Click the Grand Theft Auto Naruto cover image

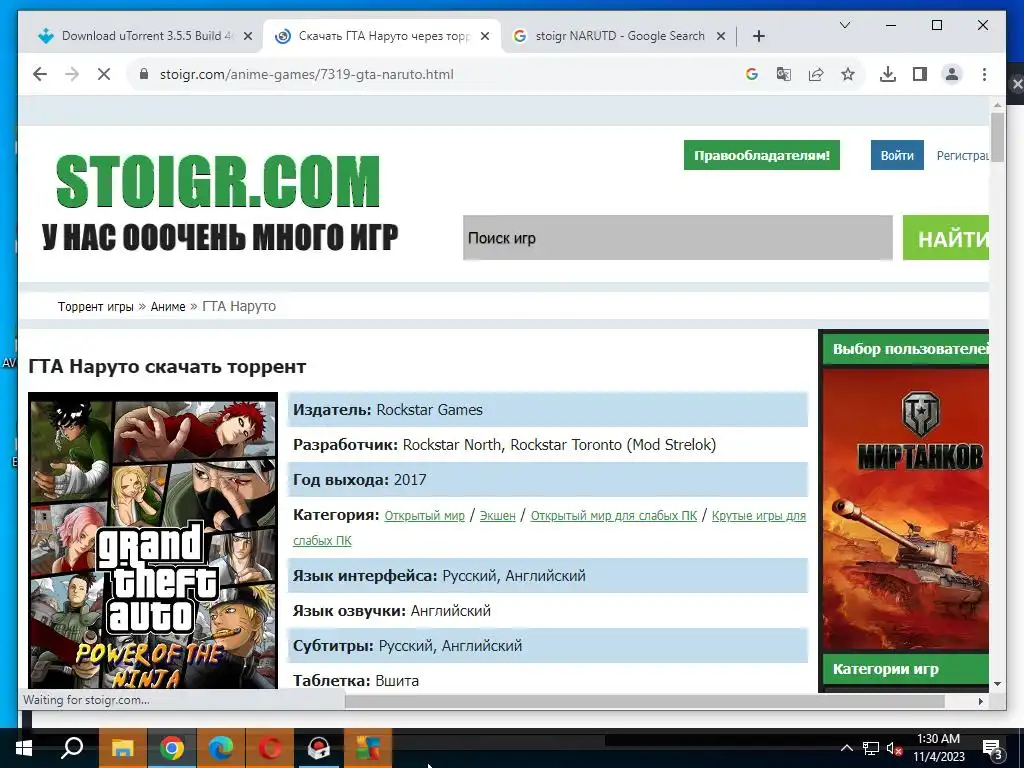153,540
